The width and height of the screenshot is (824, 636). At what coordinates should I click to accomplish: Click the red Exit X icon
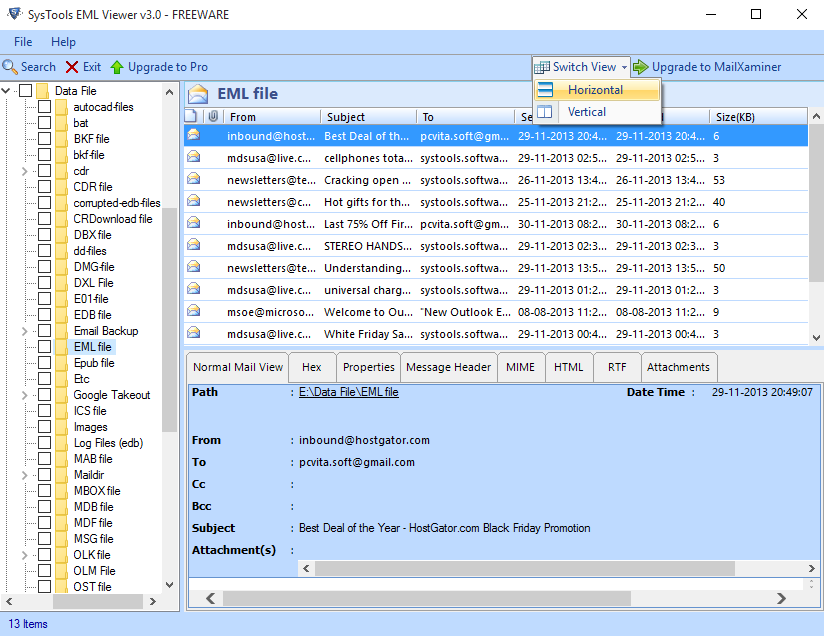[x=72, y=67]
